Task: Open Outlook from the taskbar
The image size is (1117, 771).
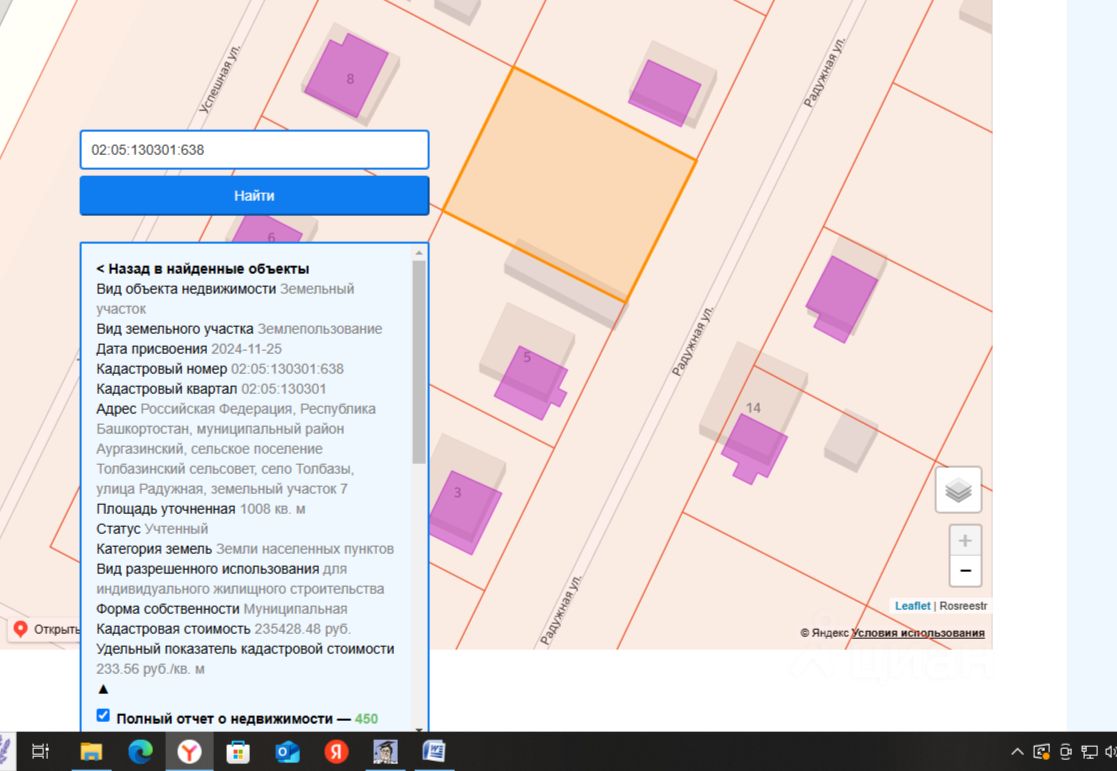Action: coord(287,751)
